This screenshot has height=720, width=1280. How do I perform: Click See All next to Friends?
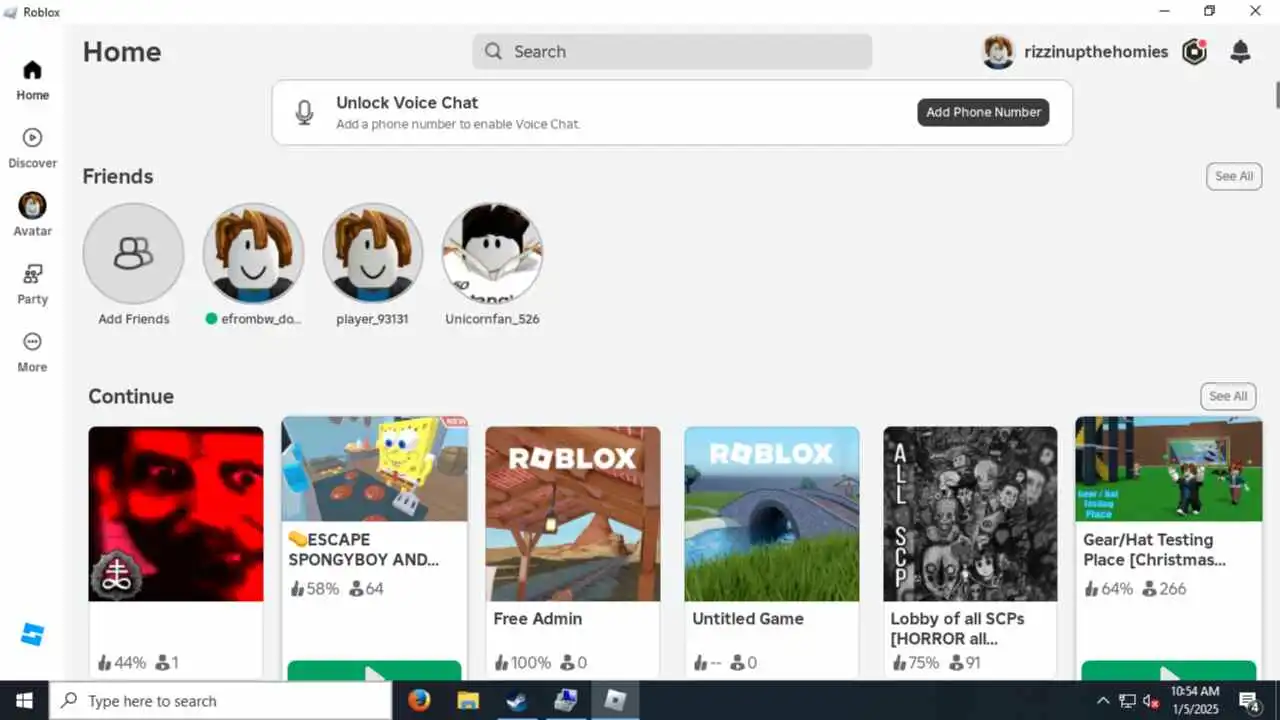pos(1234,176)
